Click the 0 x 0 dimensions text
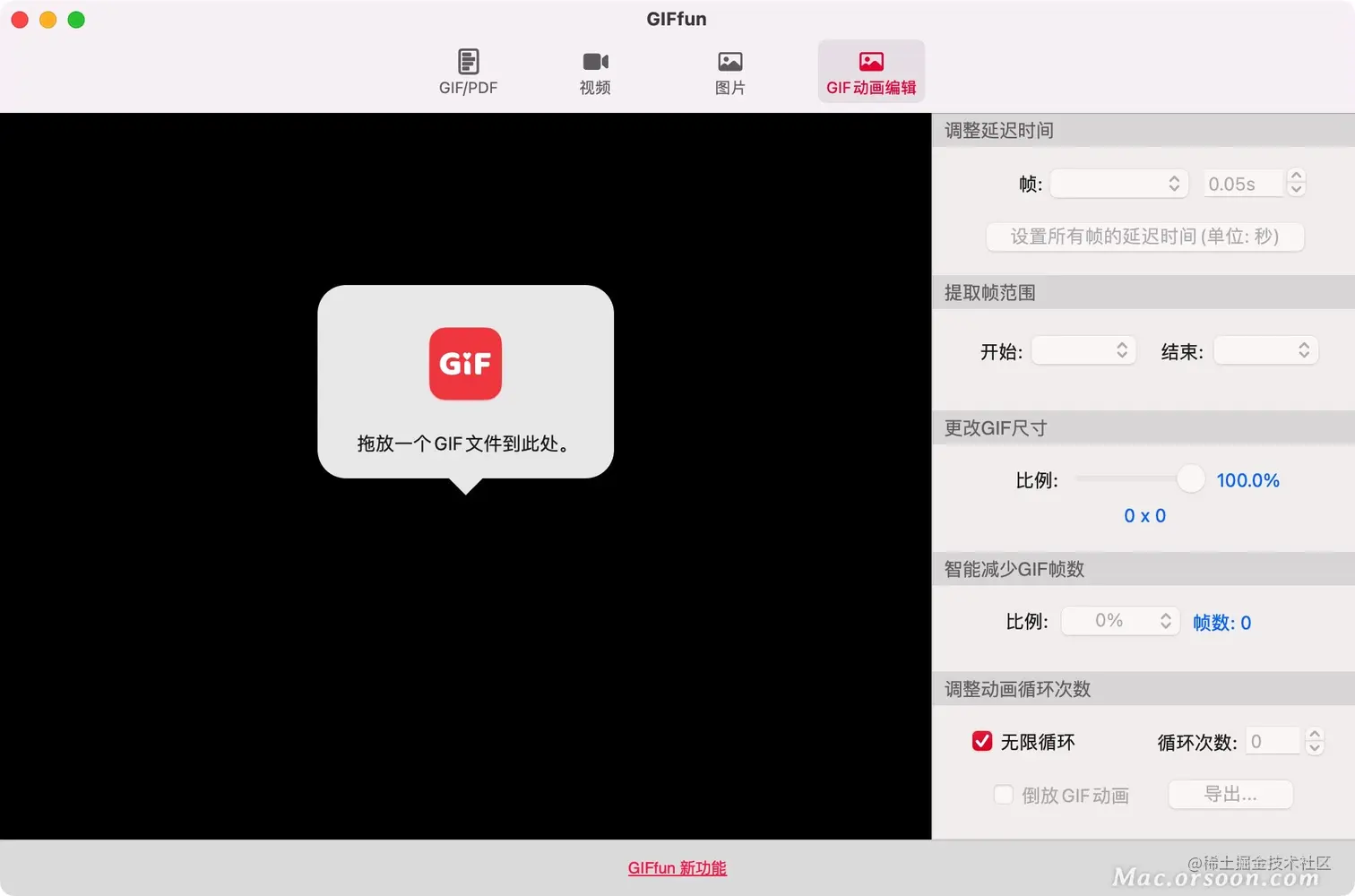The width and height of the screenshot is (1355, 896). click(x=1144, y=516)
